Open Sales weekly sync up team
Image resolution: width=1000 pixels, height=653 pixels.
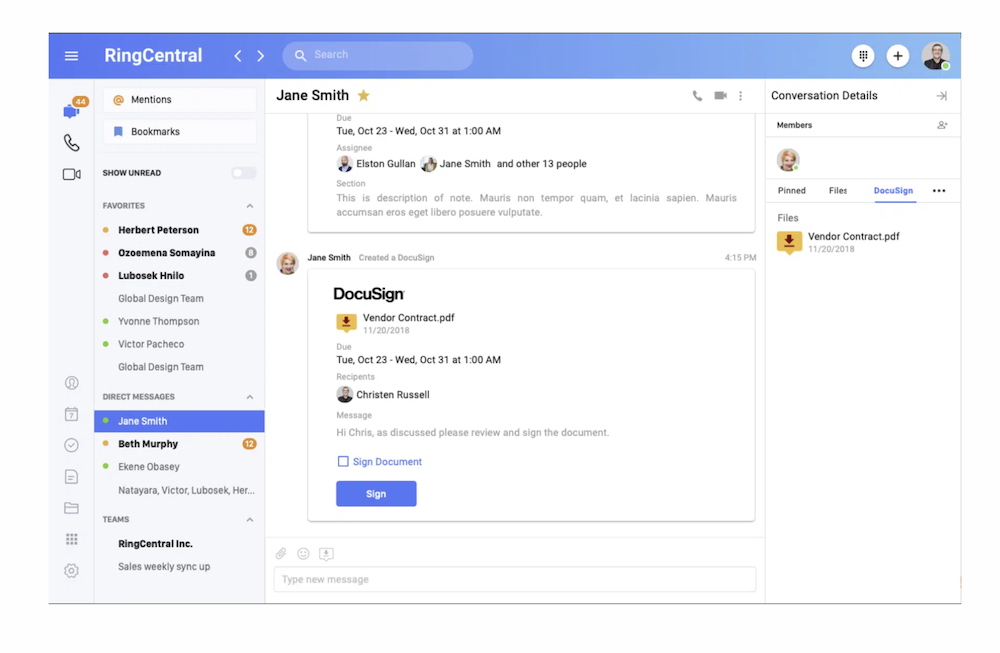point(179,567)
